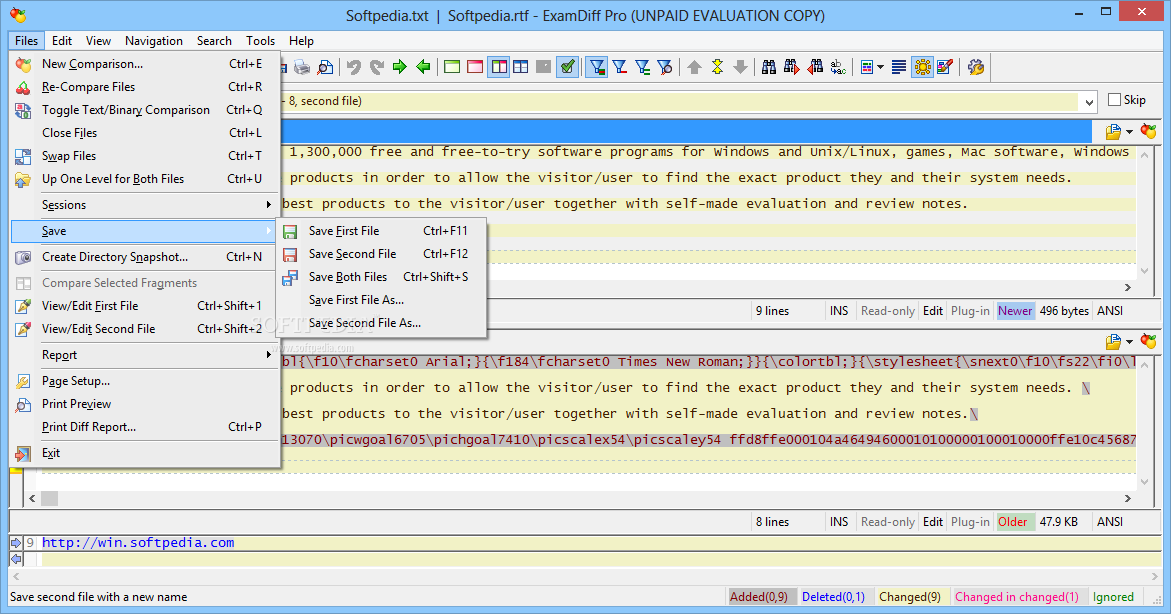1171x614 pixels.
Task: Click the second pane horizontal scrollbar thumb
Action: pos(49,498)
